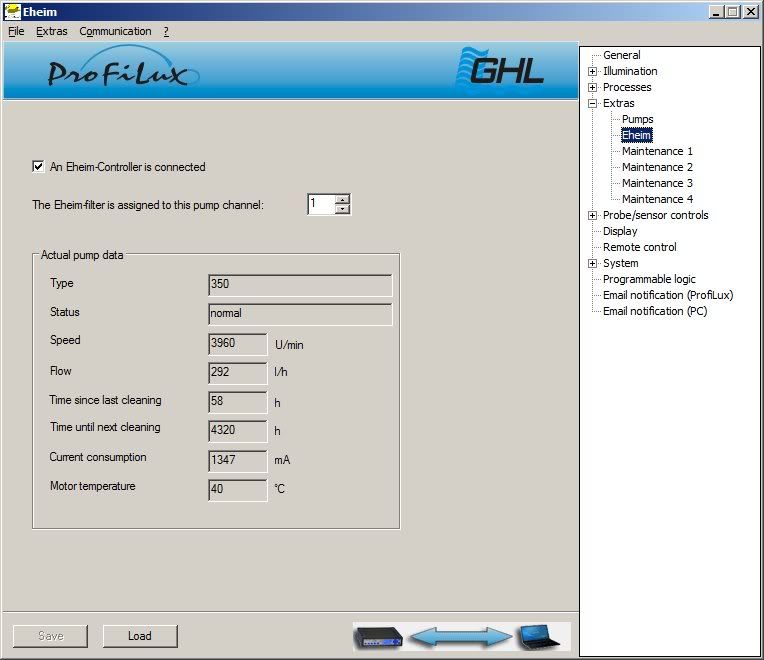This screenshot has width=764, height=660.
Task: Click the blue double-arrow connection icon
Action: click(x=460, y=637)
